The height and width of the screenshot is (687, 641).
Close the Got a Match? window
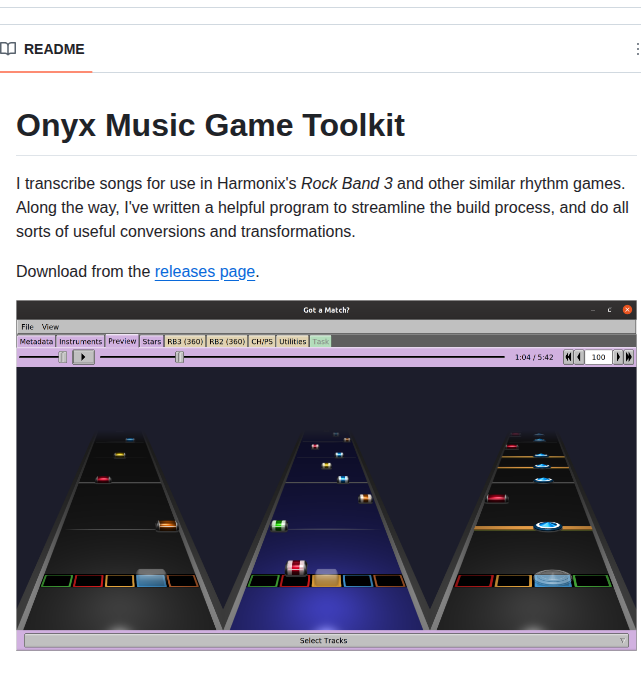(x=627, y=310)
